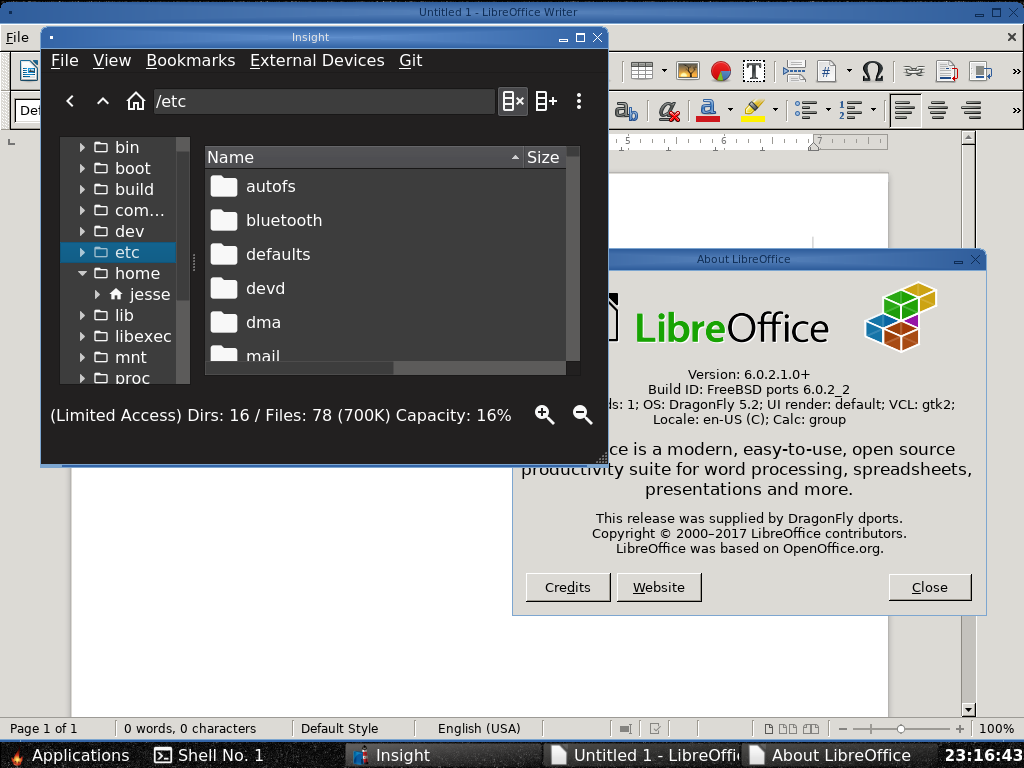Collapse the home folder in the tree
The height and width of the screenshot is (768, 1024).
[82, 274]
